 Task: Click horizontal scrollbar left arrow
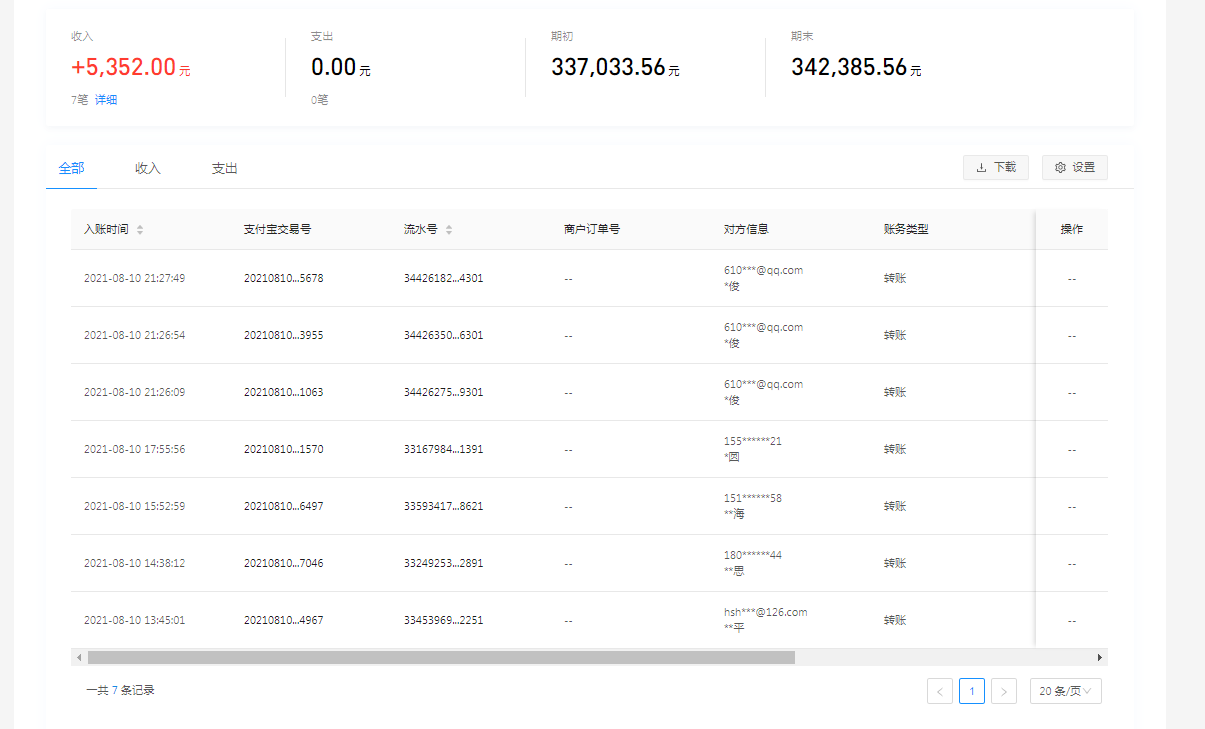[78, 658]
